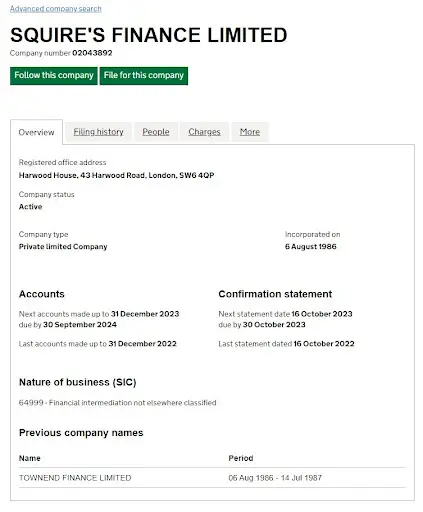Click the Harwood House registered office address
423x512 pixels.
point(116,175)
